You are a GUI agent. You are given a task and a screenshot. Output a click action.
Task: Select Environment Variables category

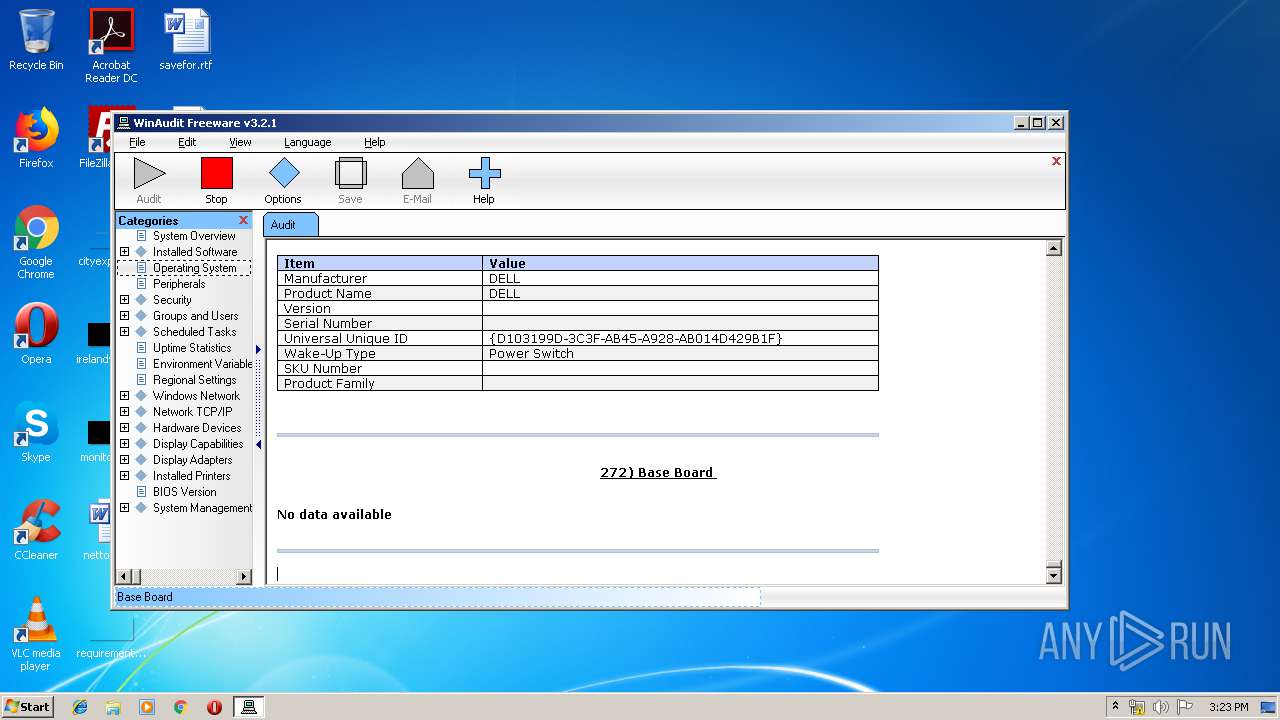[202, 364]
